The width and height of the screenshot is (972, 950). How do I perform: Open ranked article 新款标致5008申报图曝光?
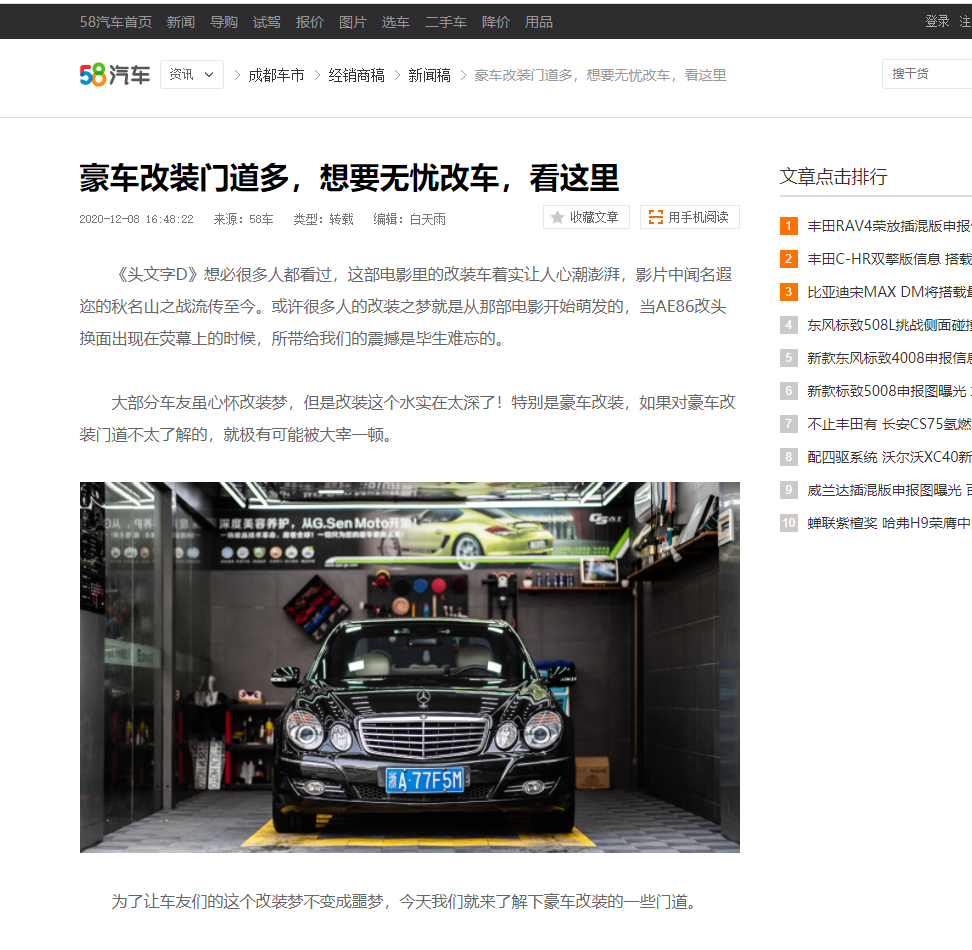tap(889, 391)
